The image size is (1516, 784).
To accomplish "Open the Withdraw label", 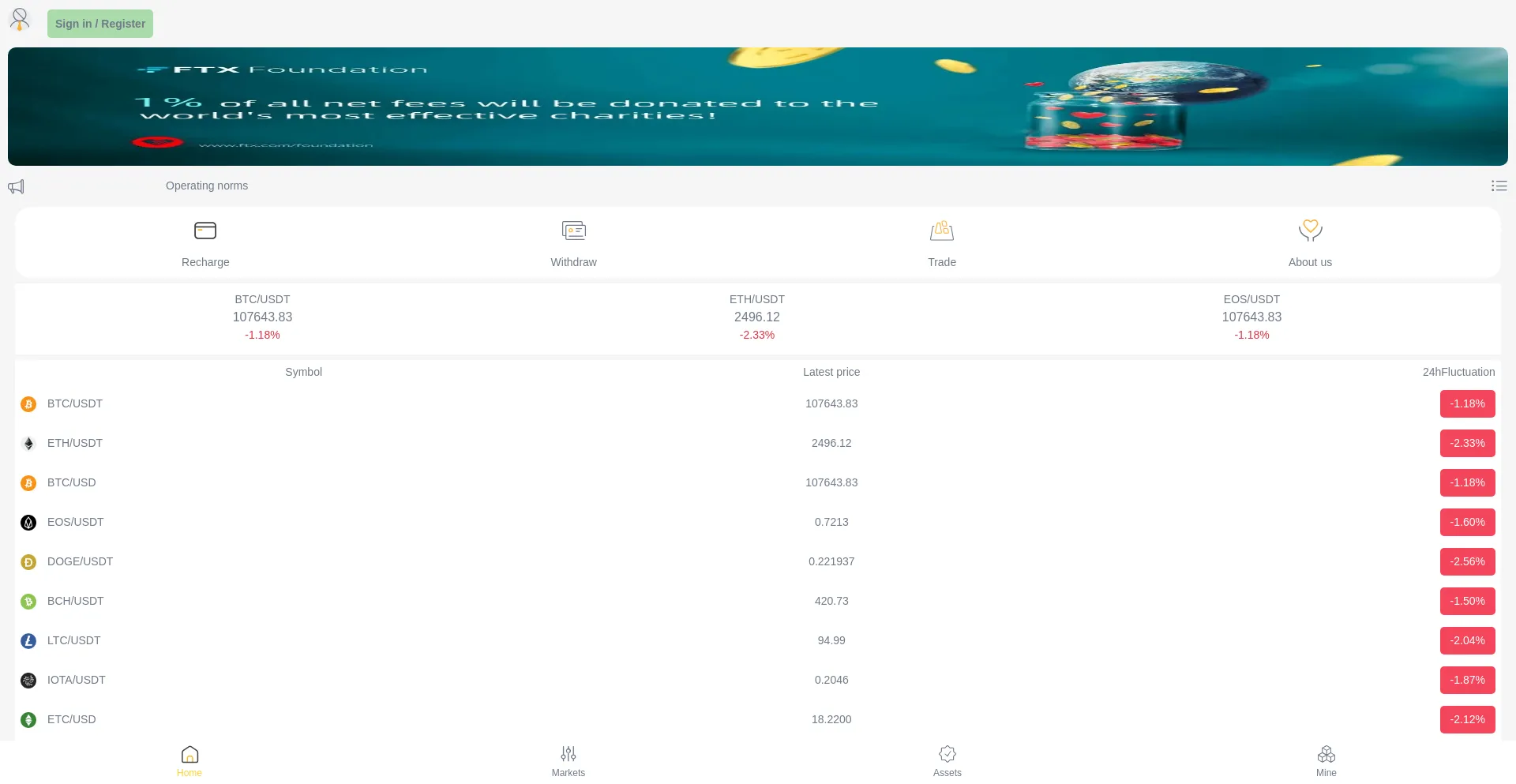I will click(x=574, y=262).
